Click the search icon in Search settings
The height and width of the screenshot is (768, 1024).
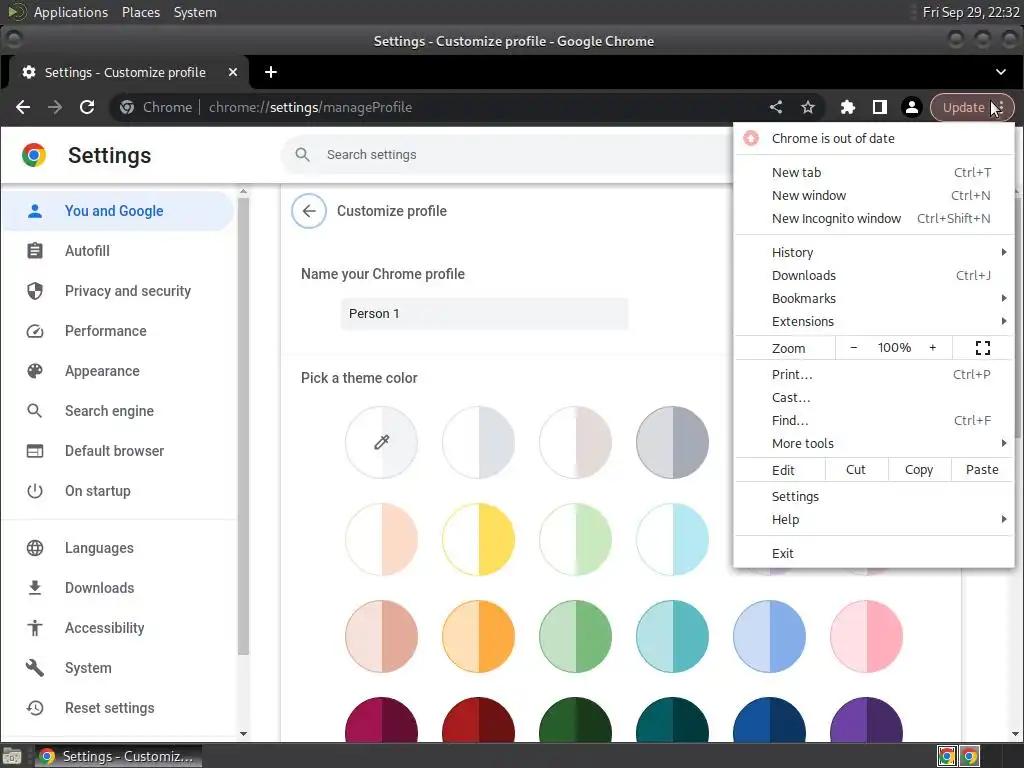click(302, 155)
